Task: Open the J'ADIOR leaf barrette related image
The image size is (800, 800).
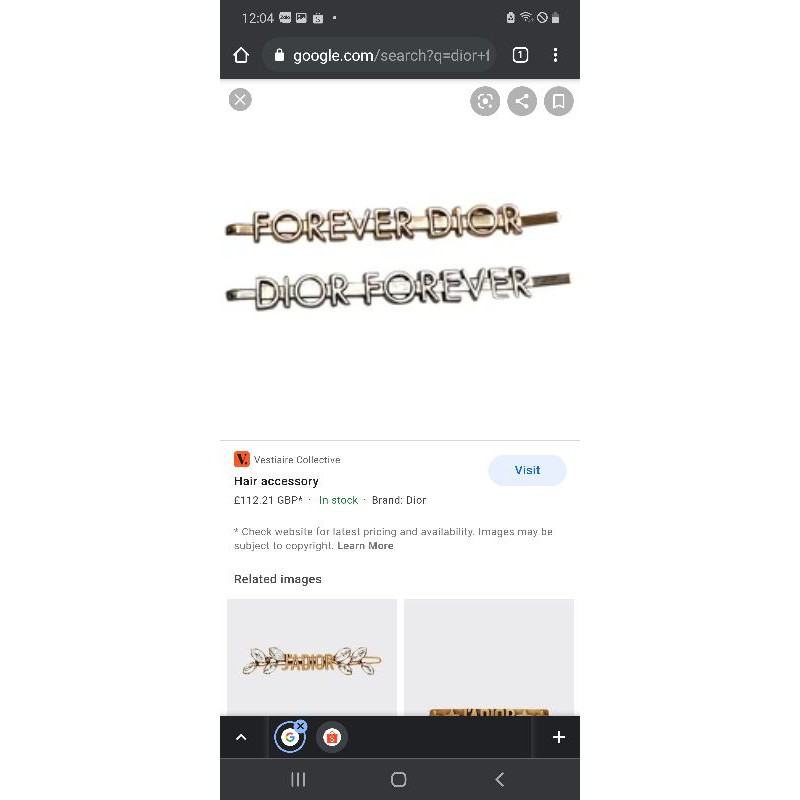Action: coord(312,657)
